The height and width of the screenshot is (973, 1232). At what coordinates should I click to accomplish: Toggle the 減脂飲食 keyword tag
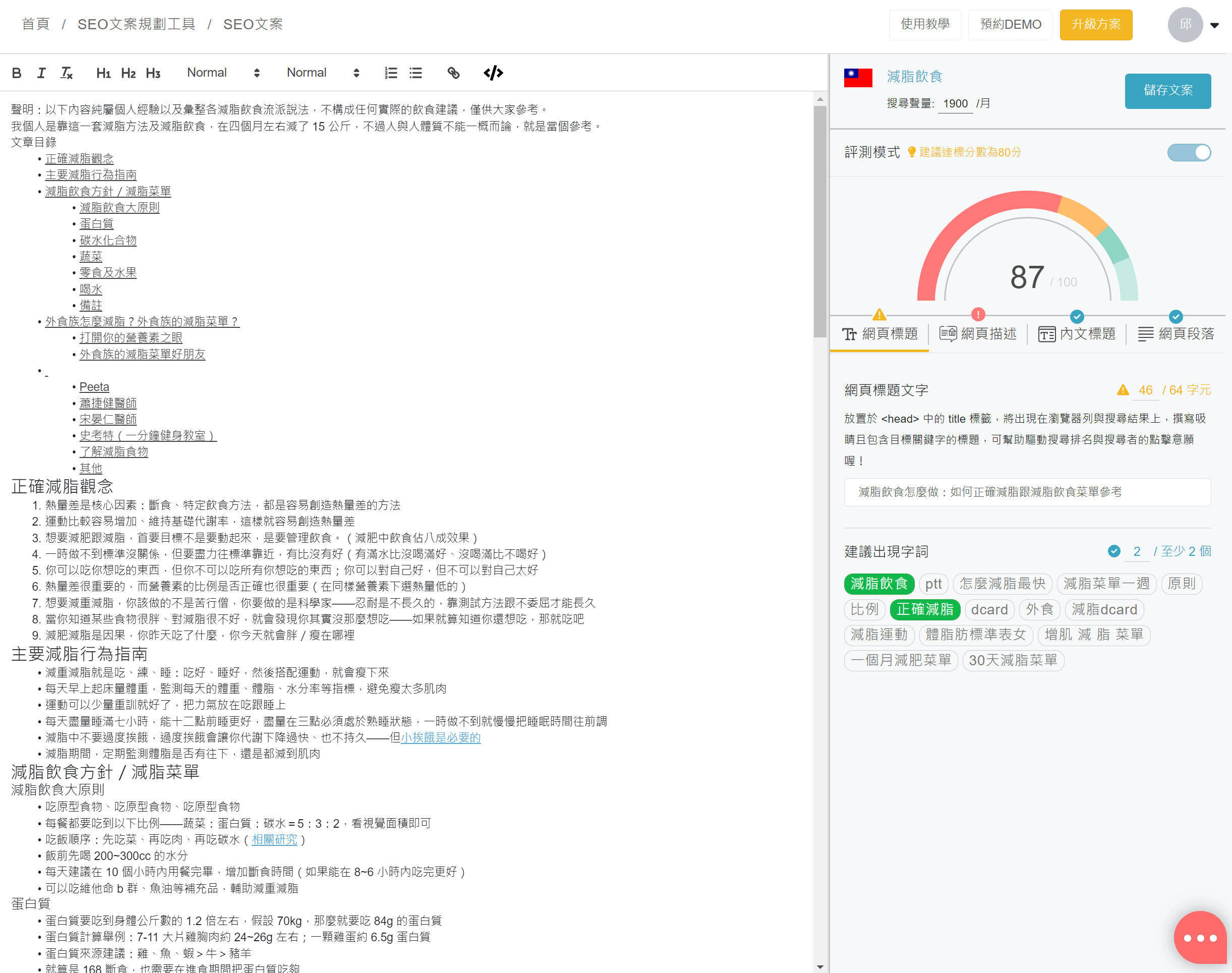(x=879, y=584)
